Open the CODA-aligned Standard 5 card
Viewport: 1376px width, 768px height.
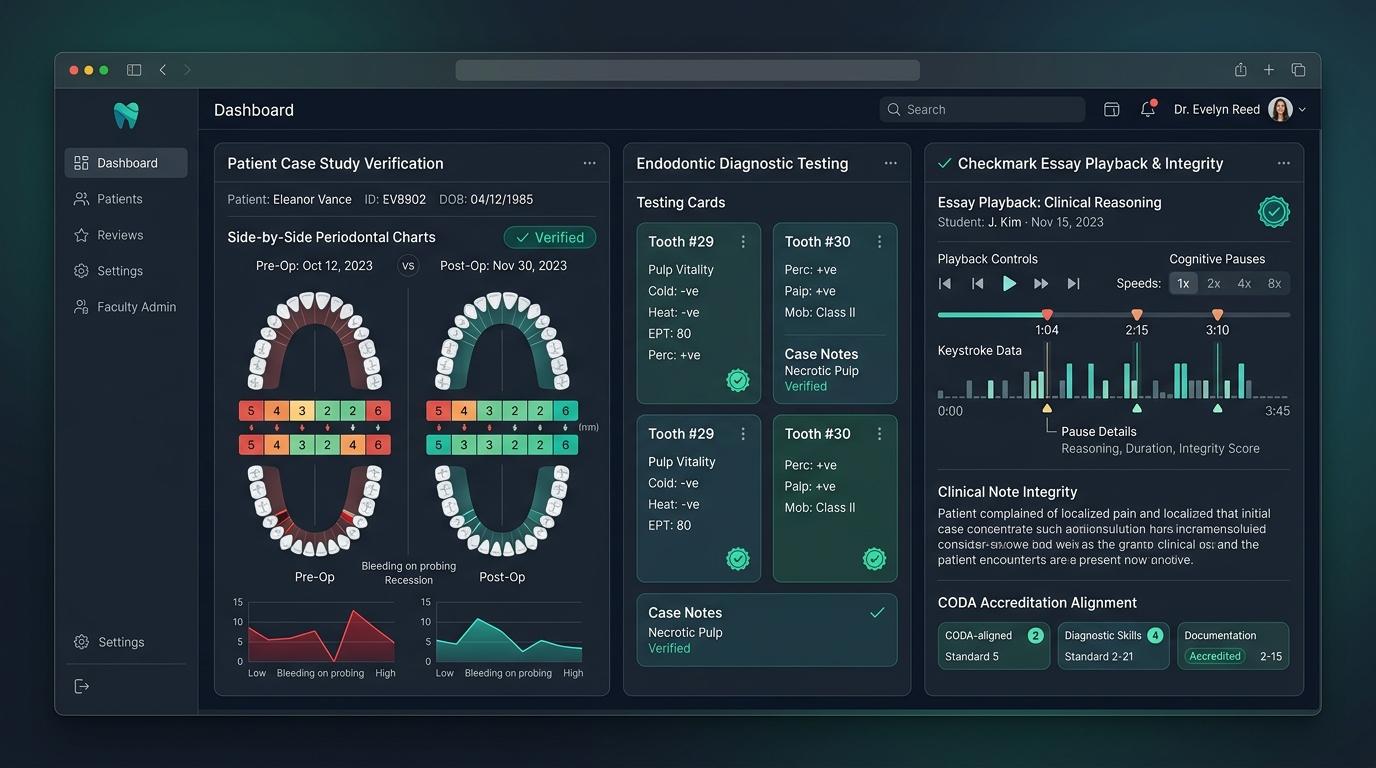994,646
